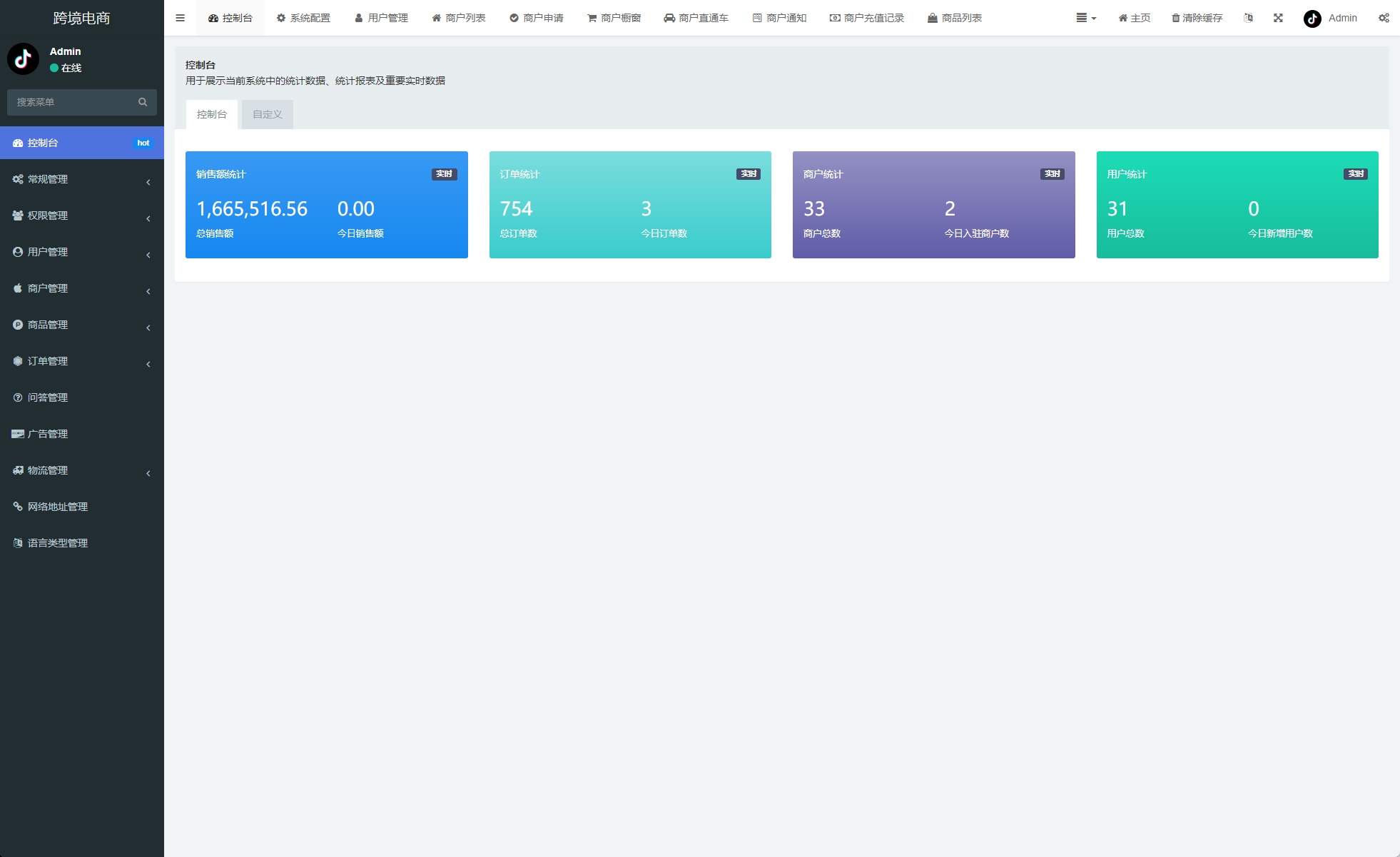Expand 常规管理 general management menu
Screen dimensions: 1400x857
pyautogui.click(x=81, y=178)
